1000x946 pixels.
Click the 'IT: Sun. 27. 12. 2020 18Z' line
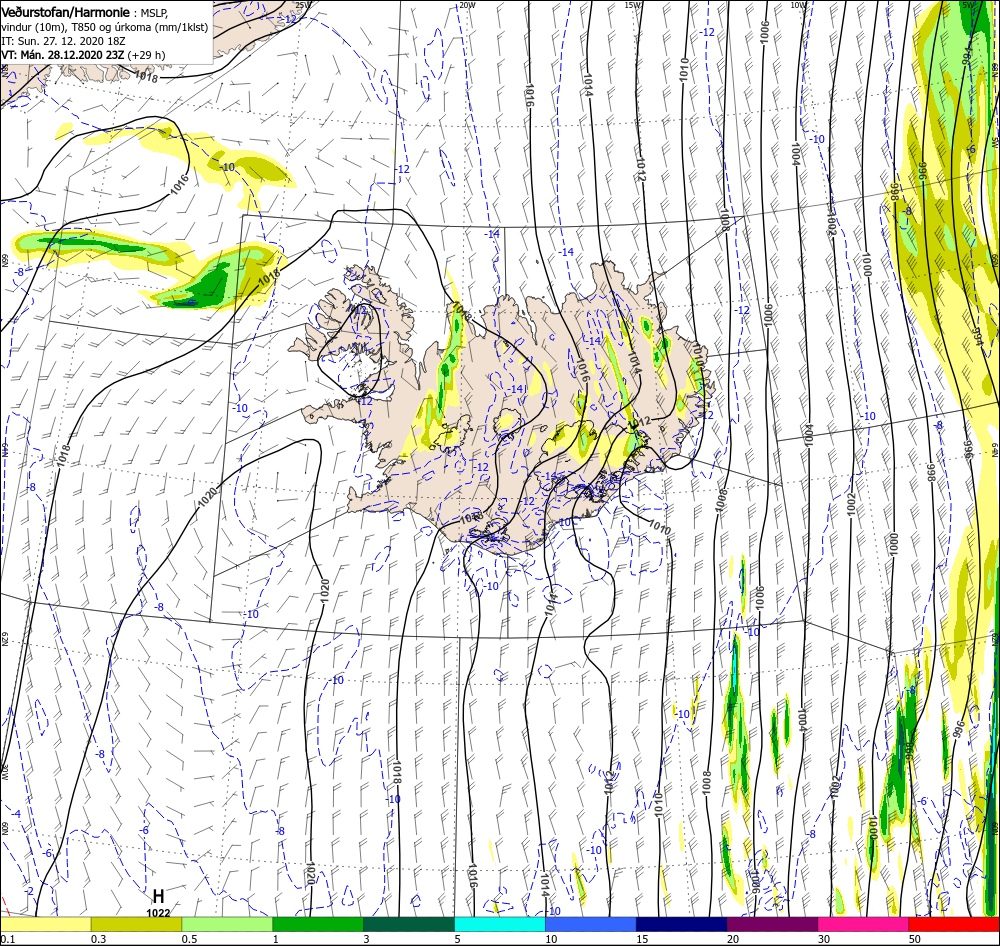[63, 41]
